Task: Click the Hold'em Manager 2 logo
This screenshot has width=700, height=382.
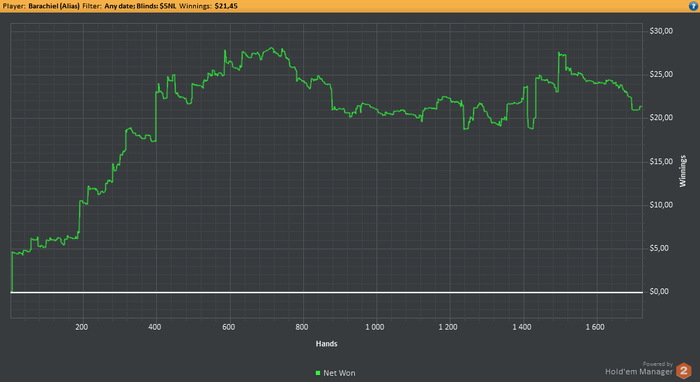Action: pyautogui.click(x=683, y=371)
